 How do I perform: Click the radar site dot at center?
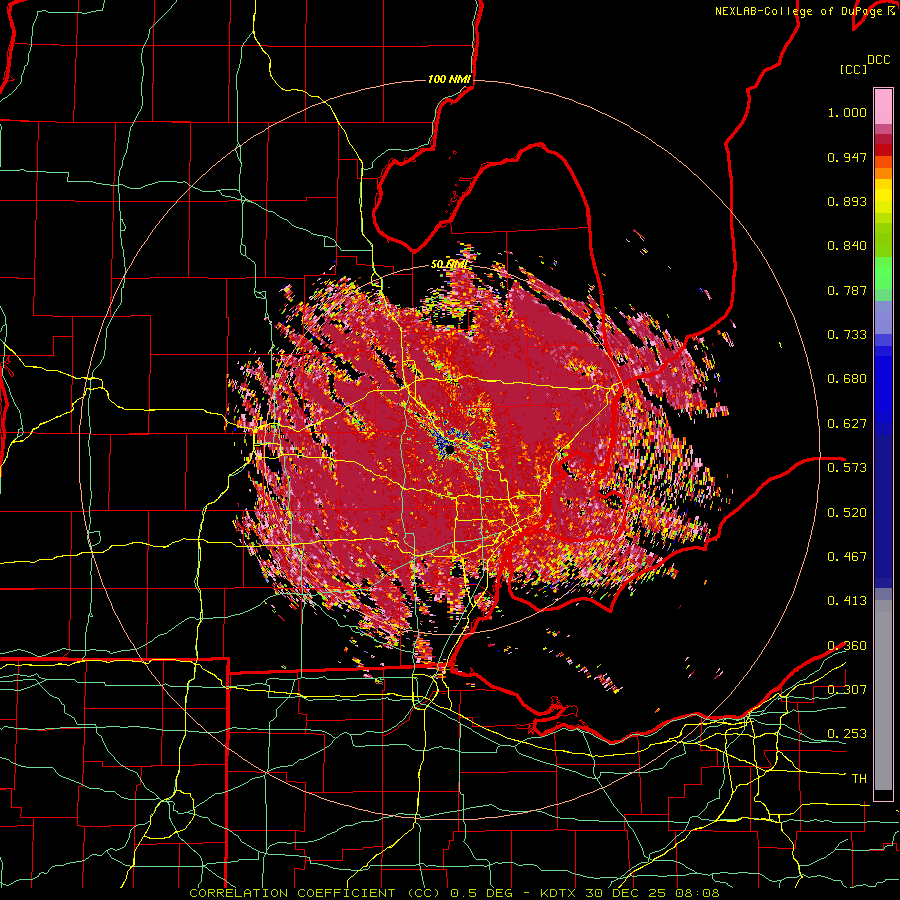(x=450, y=450)
